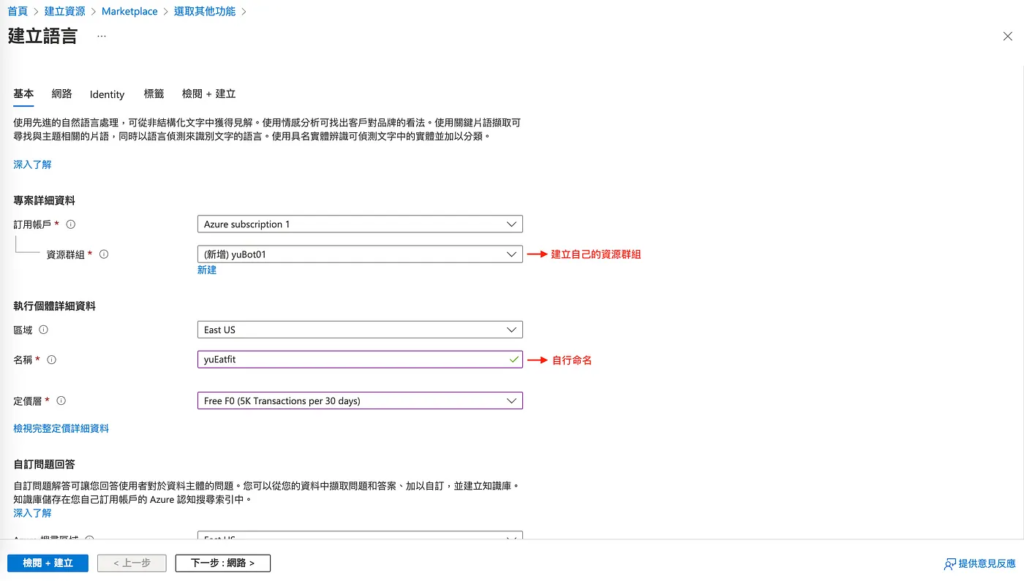Expand the 定價層 Free F0 dropdown

click(360, 401)
